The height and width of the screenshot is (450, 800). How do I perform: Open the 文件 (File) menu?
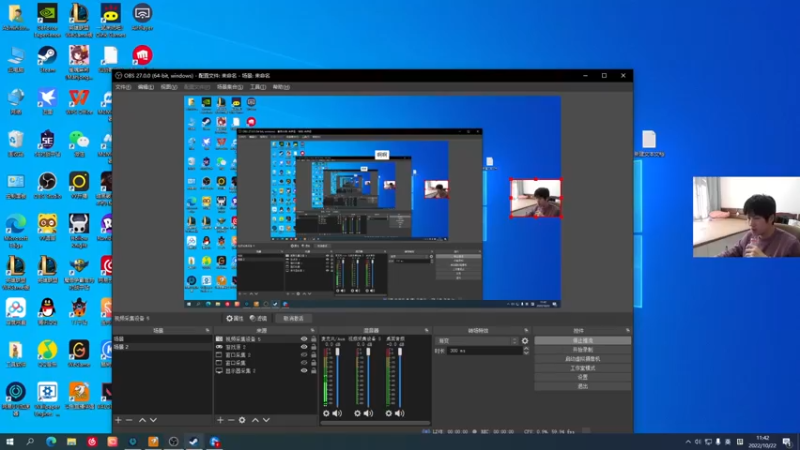(x=122, y=87)
